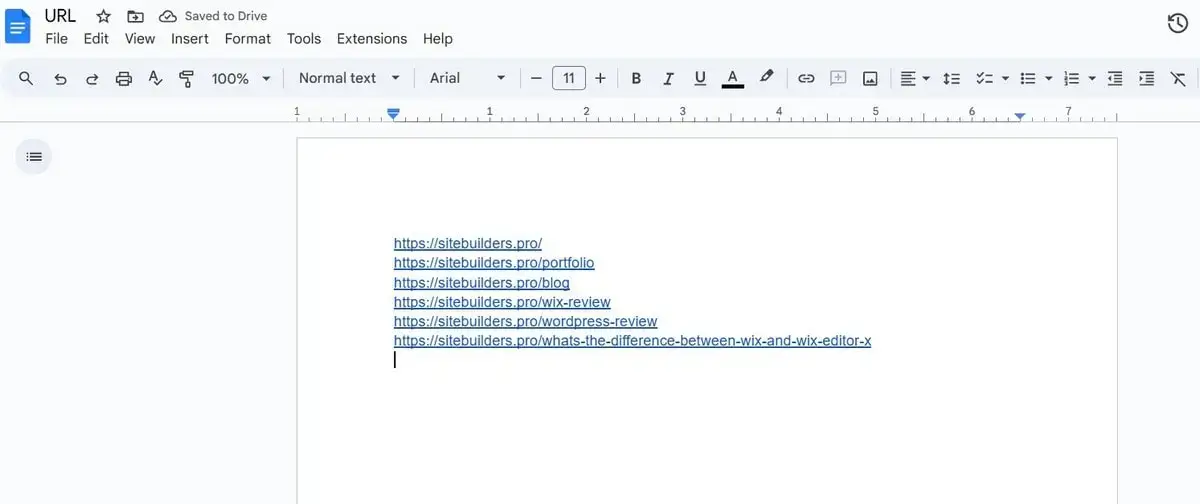This screenshot has height=504, width=1200.
Task: Open the sitebuilders.pro/portfolio link
Action: (494, 263)
